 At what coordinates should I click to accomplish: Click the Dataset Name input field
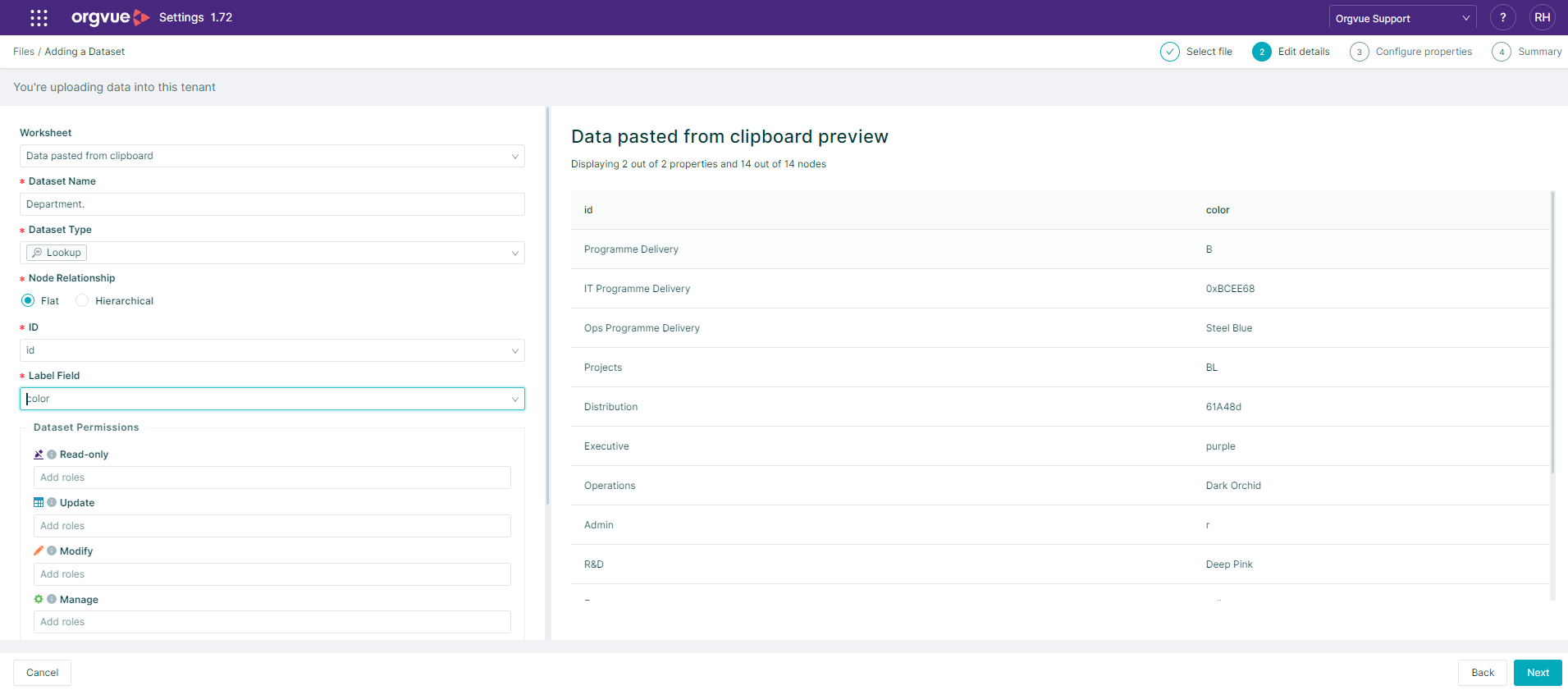[x=272, y=204]
